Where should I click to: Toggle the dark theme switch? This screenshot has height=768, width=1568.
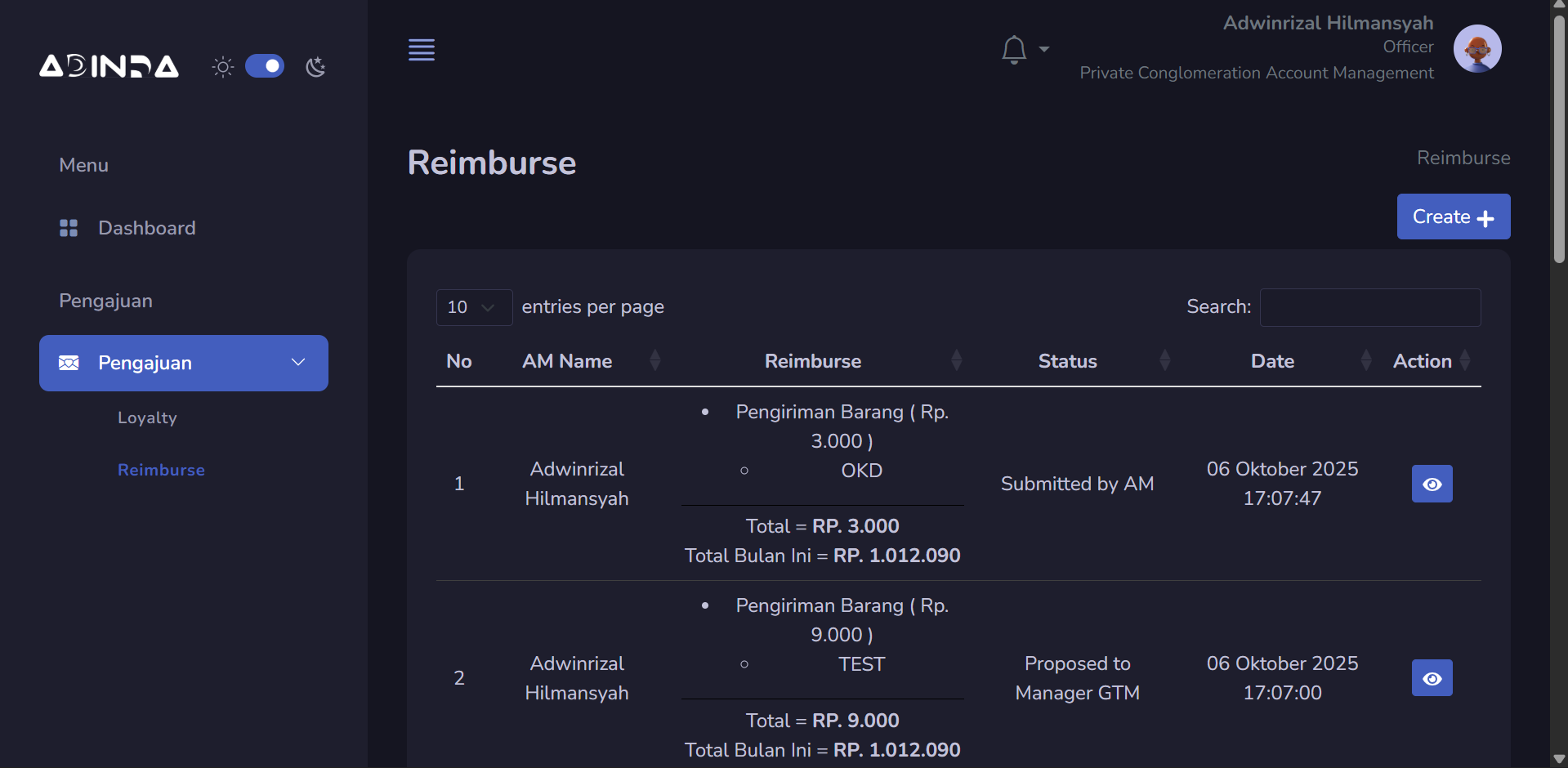pyautogui.click(x=265, y=66)
